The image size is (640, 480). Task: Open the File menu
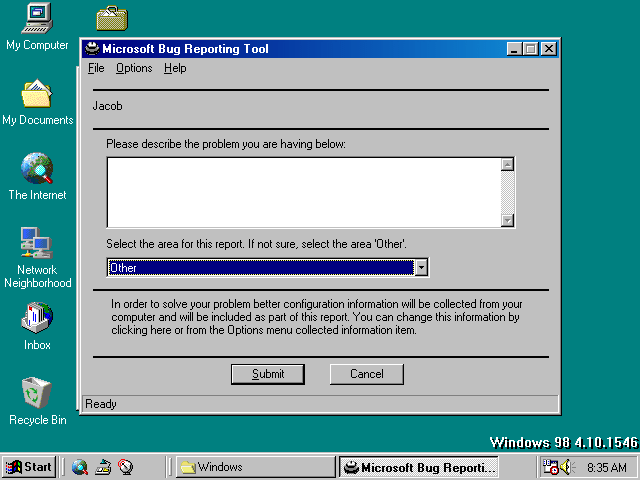click(x=96, y=68)
